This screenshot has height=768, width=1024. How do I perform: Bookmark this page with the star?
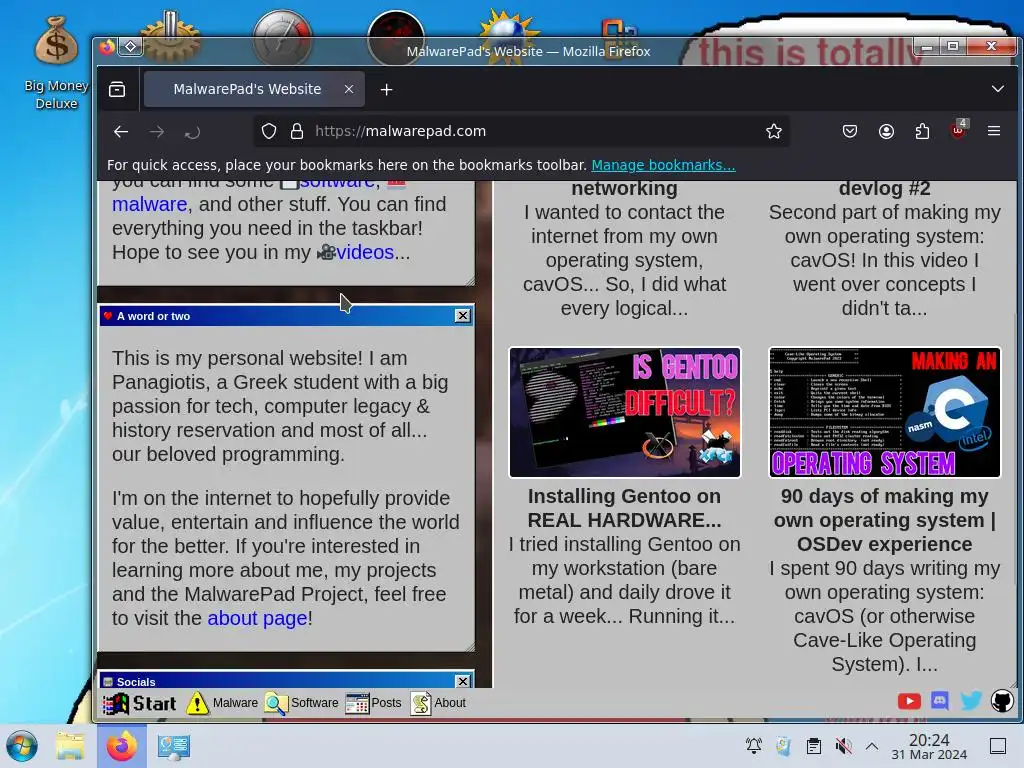[x=774, y=131]
